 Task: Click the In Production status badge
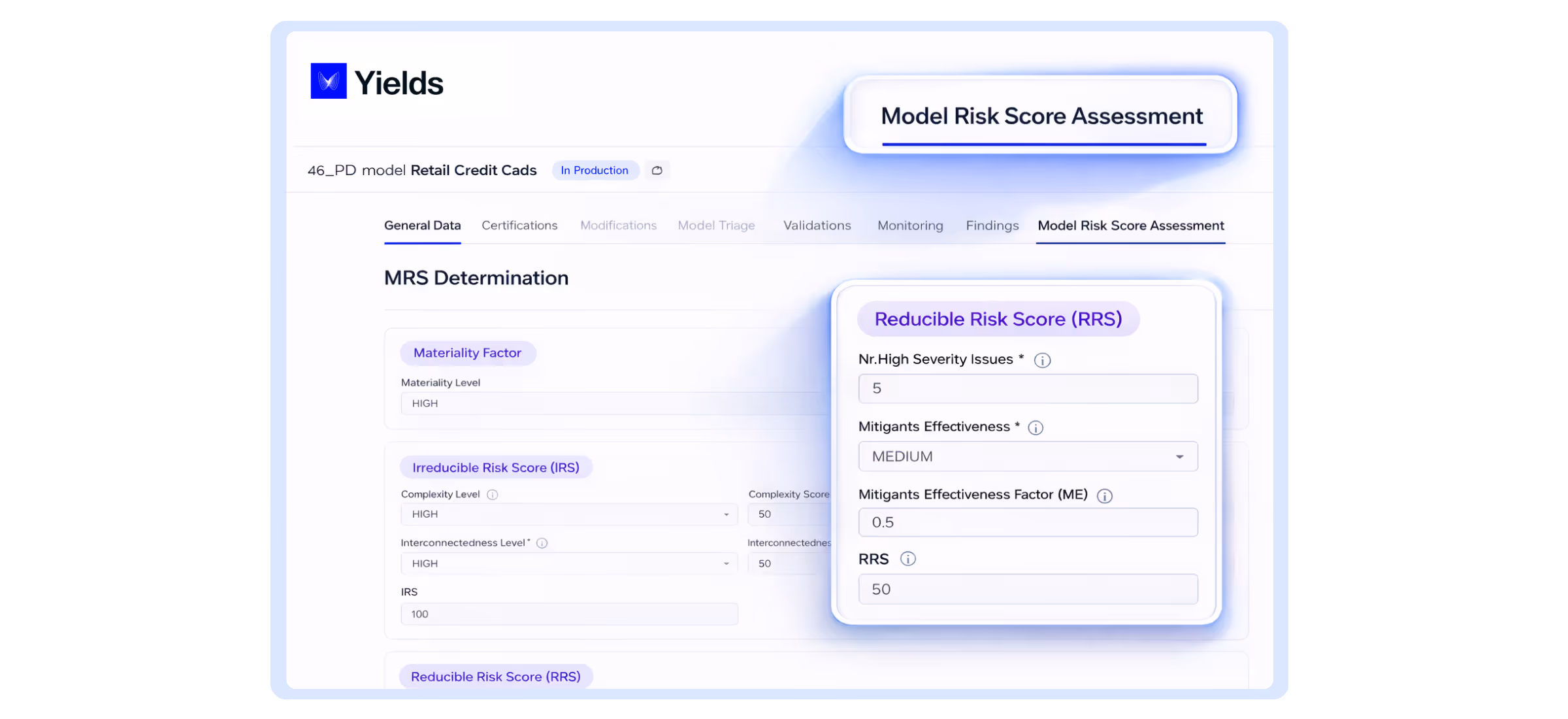pos(595,170)
